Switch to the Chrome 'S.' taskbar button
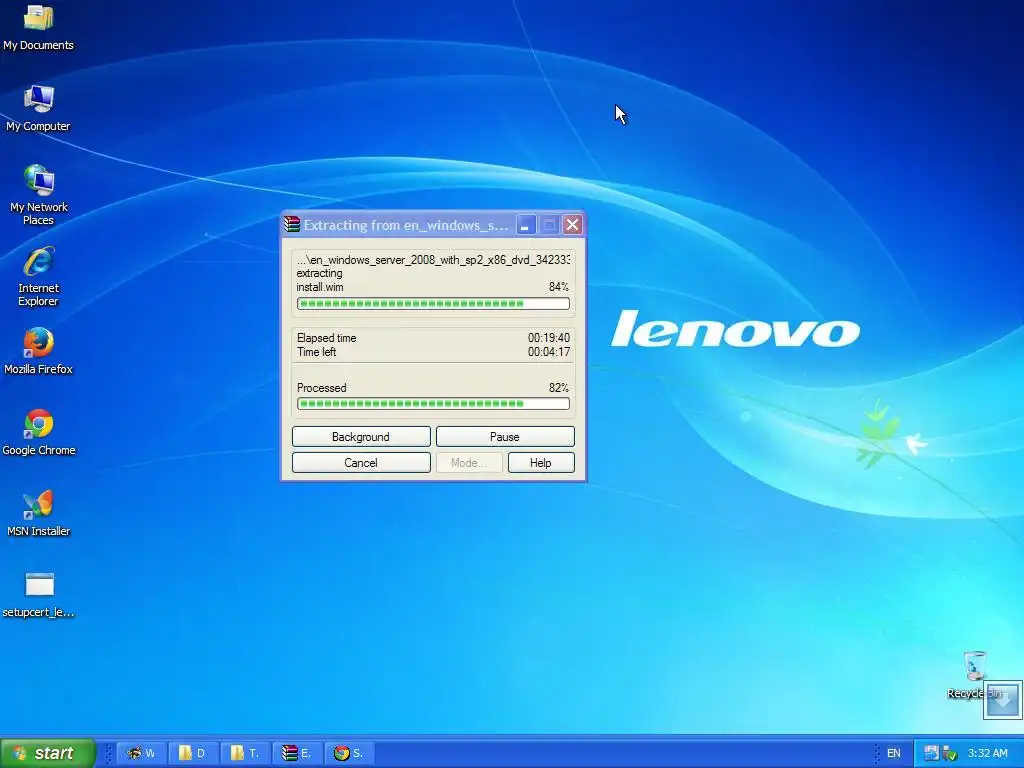This screenshot has height=768, width=1024. coord(348,753)
